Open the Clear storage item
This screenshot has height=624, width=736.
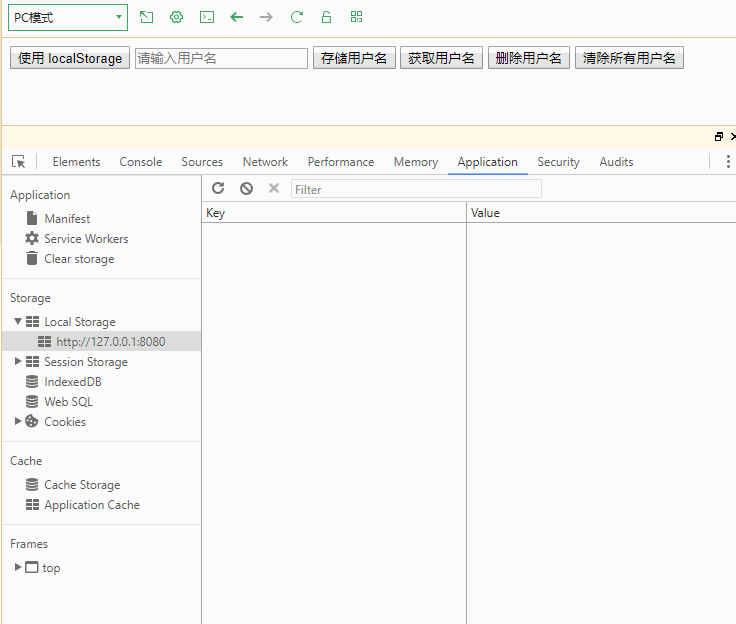pyautogui.click(x=79, y=259)
